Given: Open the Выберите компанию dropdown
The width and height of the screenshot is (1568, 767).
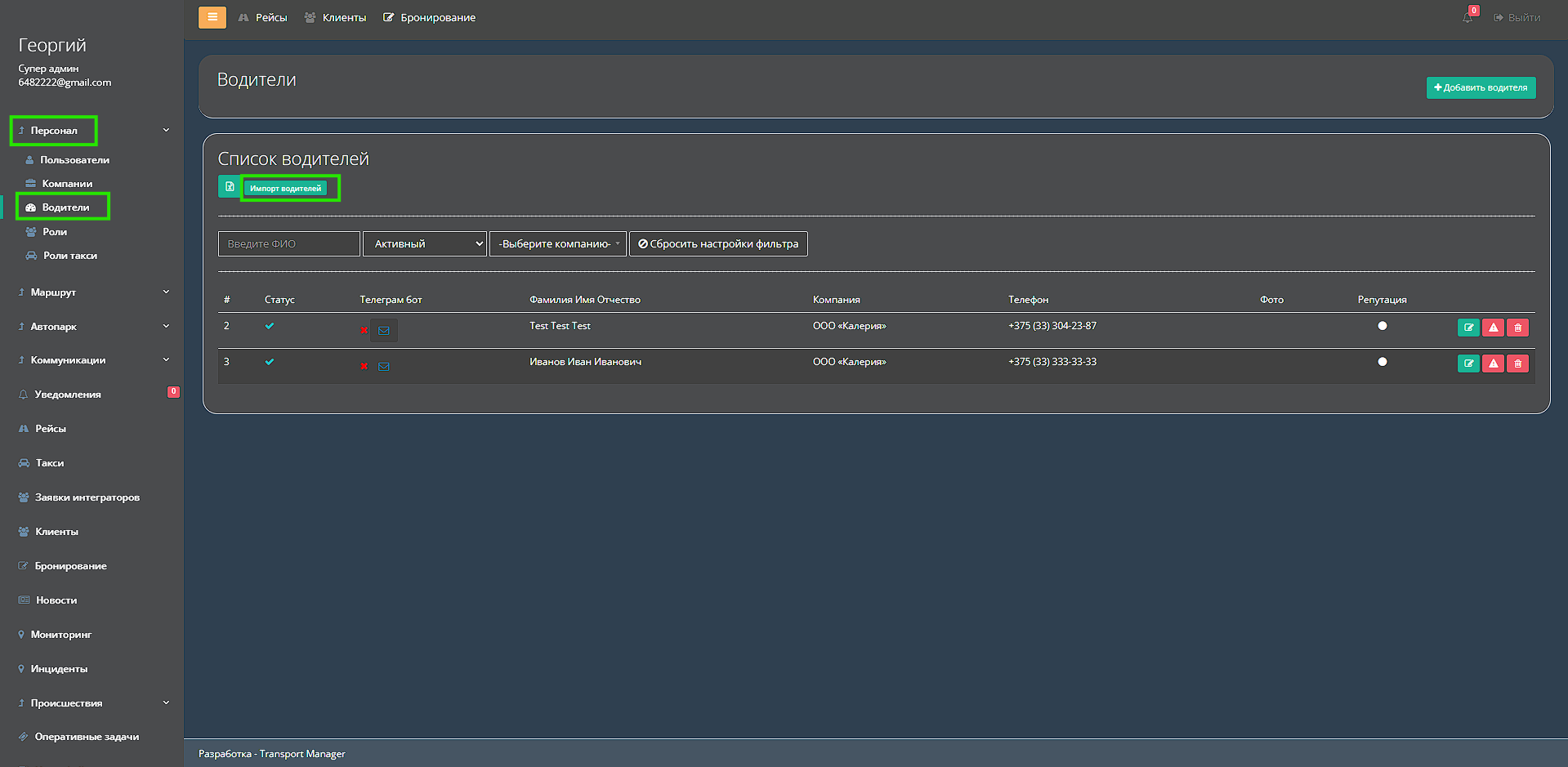Looking at the screenshot, I should pos(558,244).
